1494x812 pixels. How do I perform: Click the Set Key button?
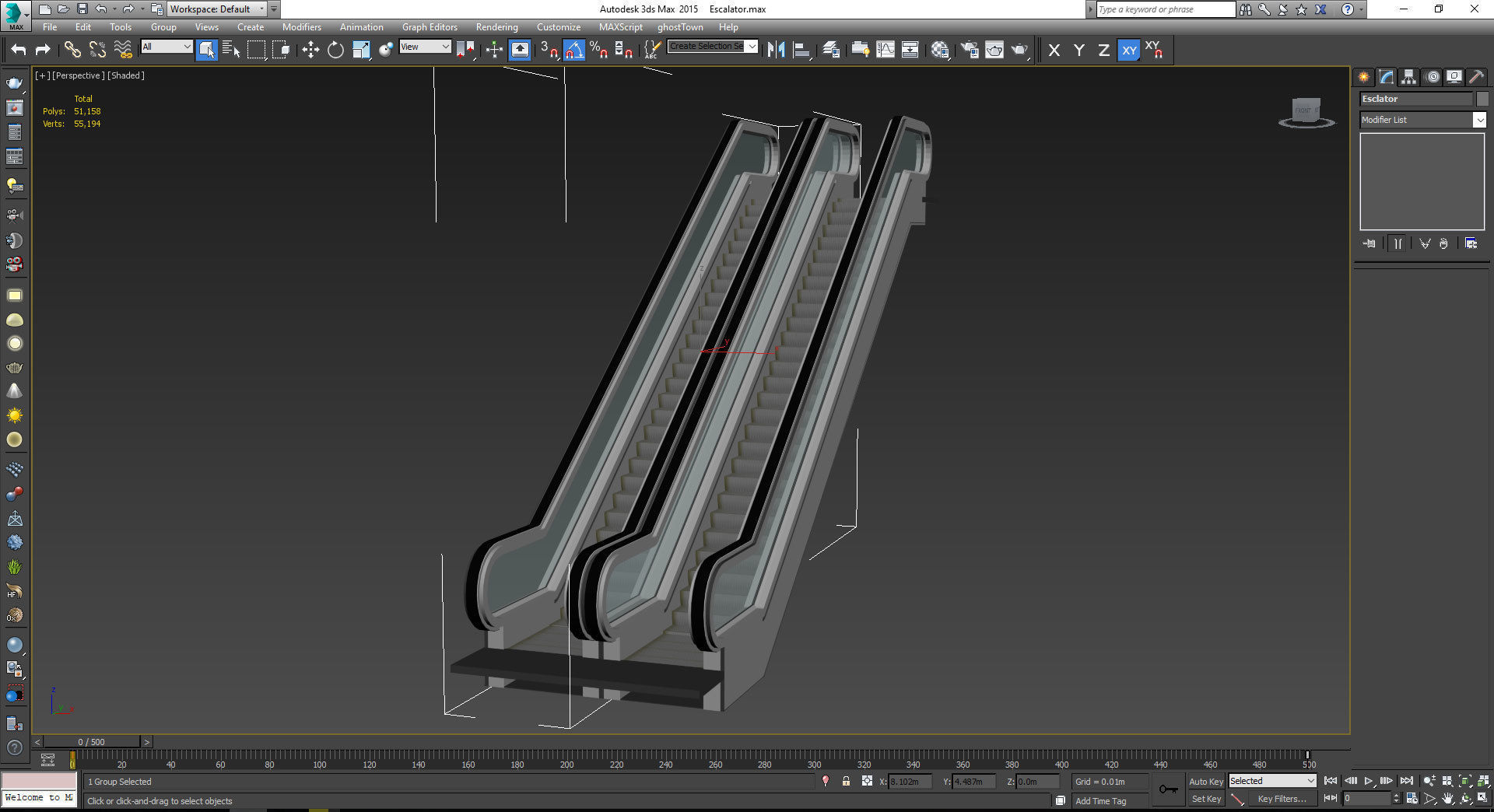pos(1206,799)
